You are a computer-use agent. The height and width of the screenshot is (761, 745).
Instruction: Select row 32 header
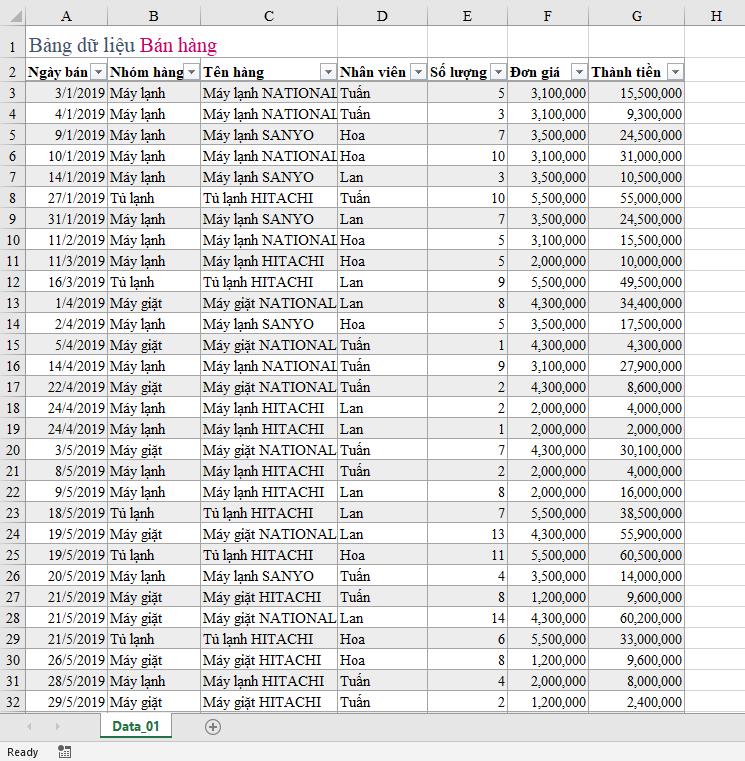click(x=13, y=702)
